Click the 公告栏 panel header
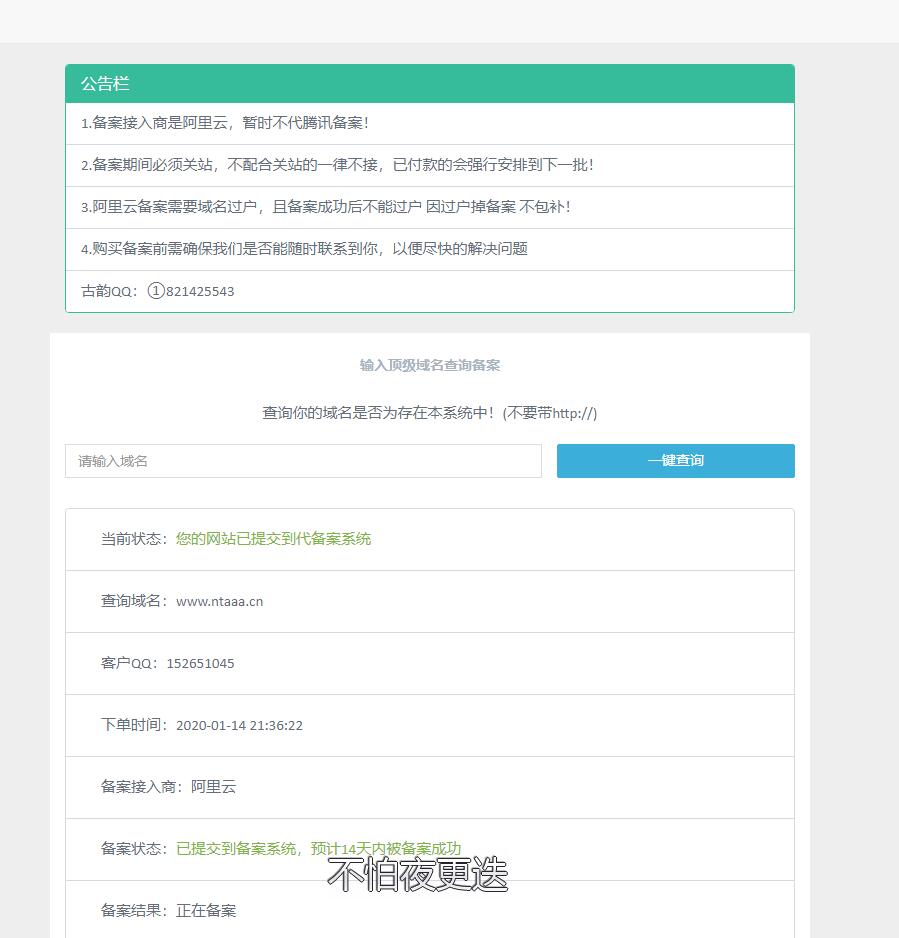899x938 pixels. click(430, 84)
